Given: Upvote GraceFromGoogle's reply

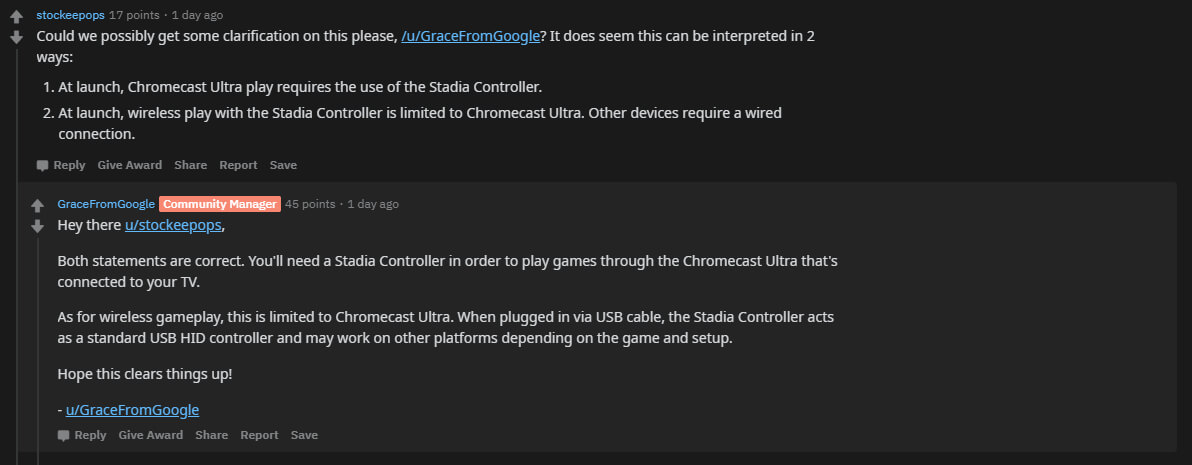Looking at the screenshot, I should click(x=37, y=205).
